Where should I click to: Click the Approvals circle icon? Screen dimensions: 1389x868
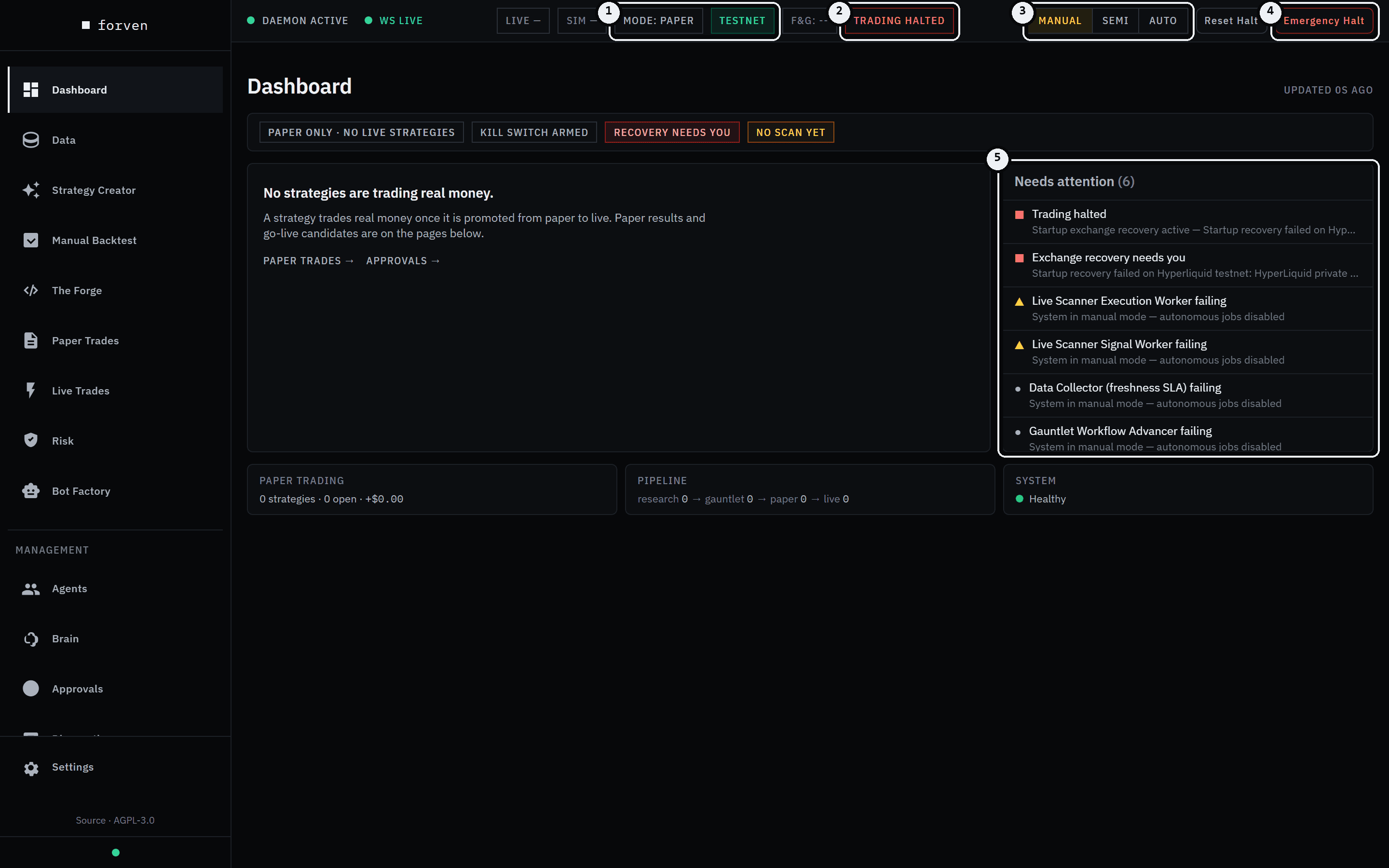31,688
